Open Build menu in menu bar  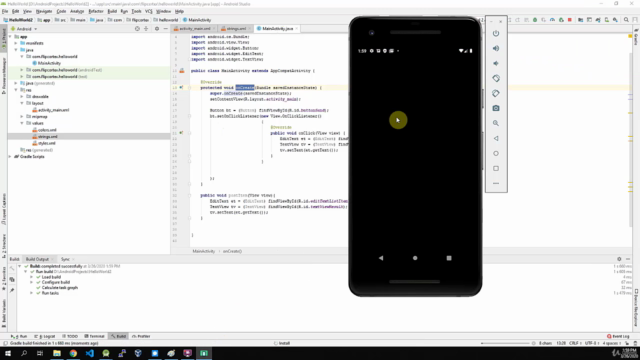coord(112,11)
